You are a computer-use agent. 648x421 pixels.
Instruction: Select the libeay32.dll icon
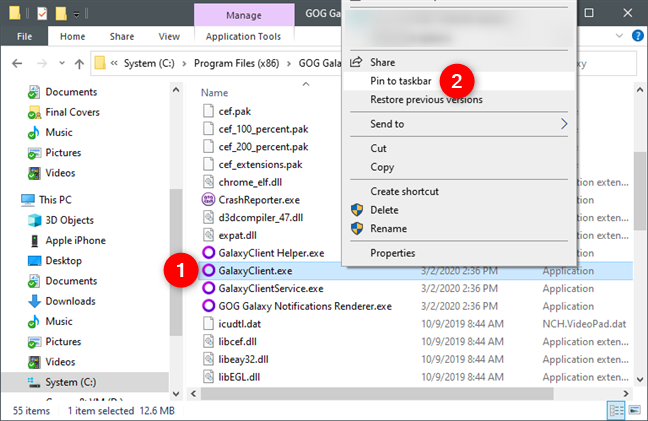208,359
